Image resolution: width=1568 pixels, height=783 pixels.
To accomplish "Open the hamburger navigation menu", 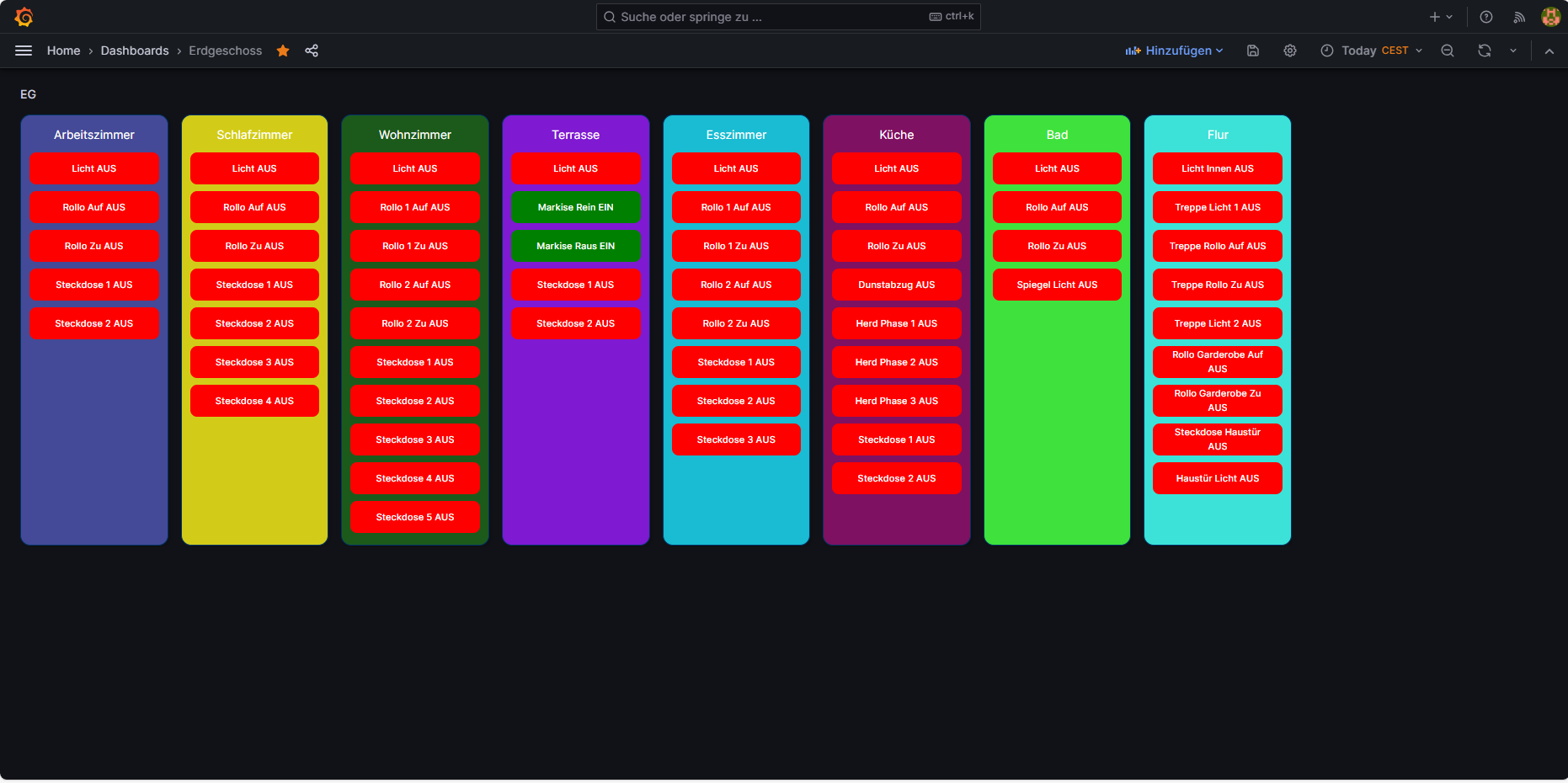I will (24, 51).
